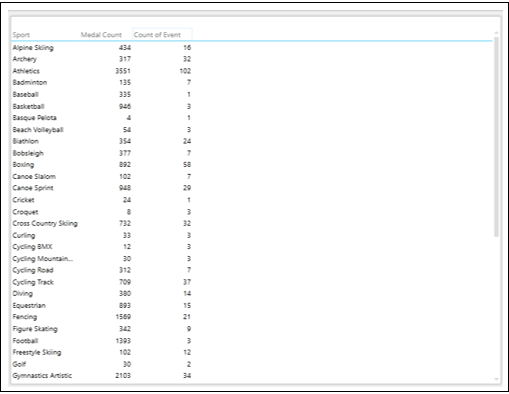Click Biathlon event count value 24
The image size is (509, 394).
tap(187, 141)
